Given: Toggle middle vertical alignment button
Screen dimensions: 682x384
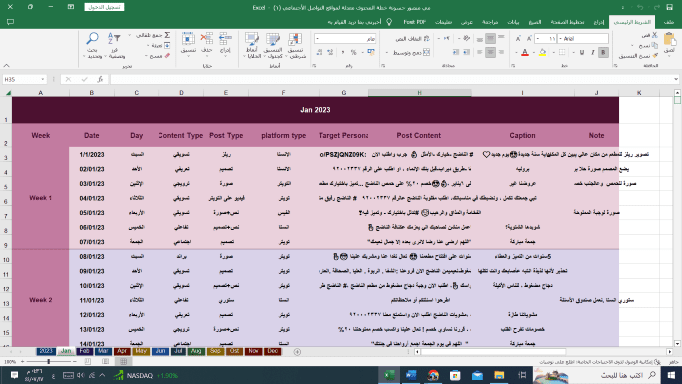Looking at the screenshot, I should coord(490,39).
